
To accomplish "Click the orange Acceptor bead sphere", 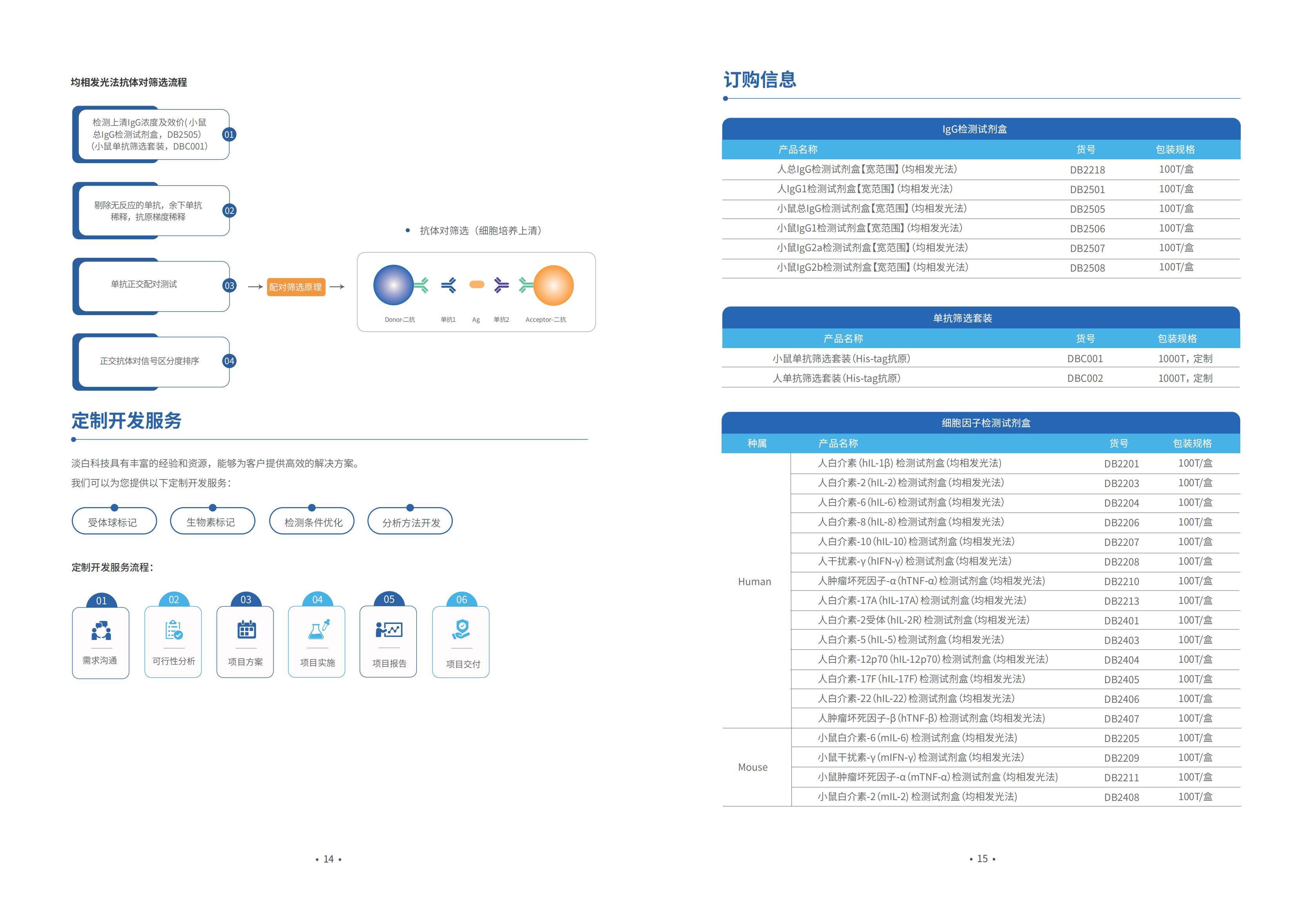I will point(553,286).
